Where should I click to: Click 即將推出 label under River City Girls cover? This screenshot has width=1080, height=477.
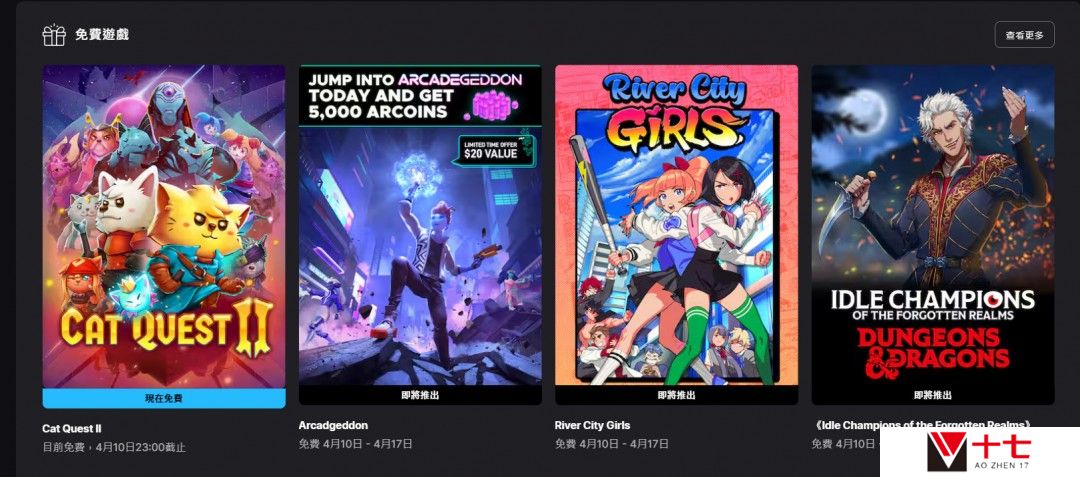coord(676,395)
